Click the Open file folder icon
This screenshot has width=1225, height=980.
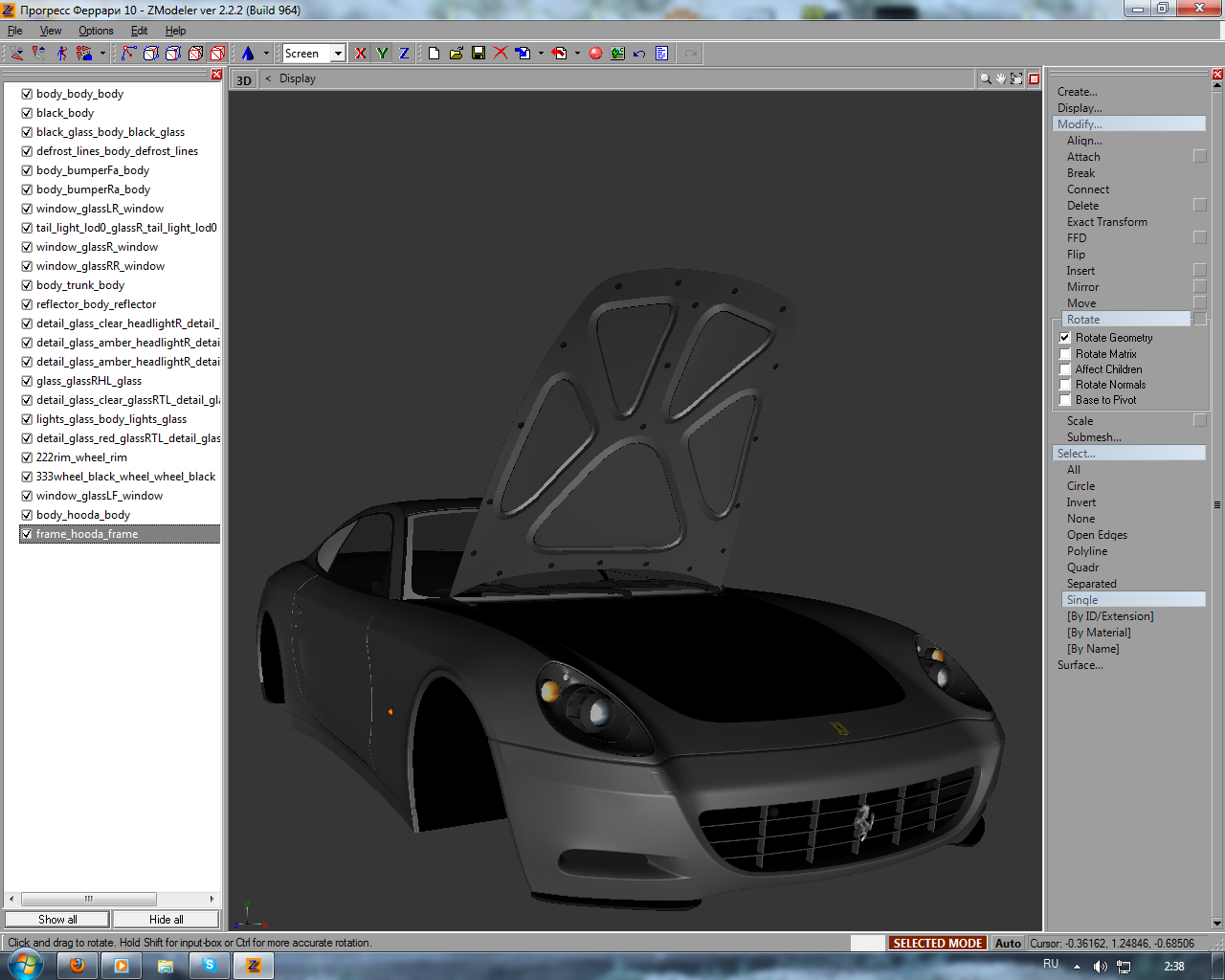point(456,54)
